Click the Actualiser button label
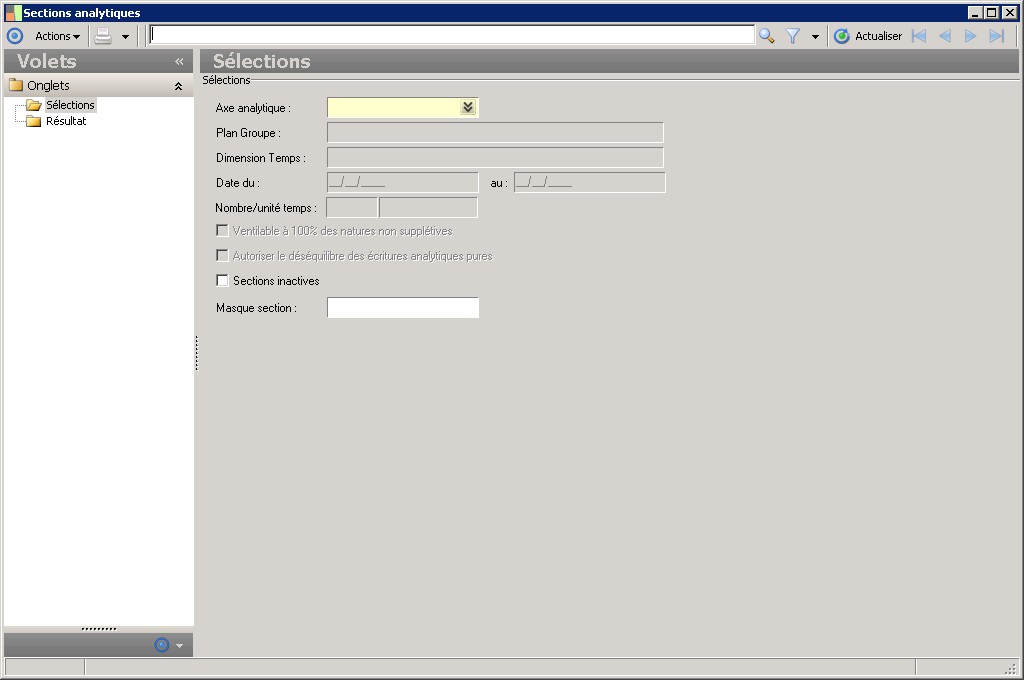1024x680 pixels. tap(878, 37)
